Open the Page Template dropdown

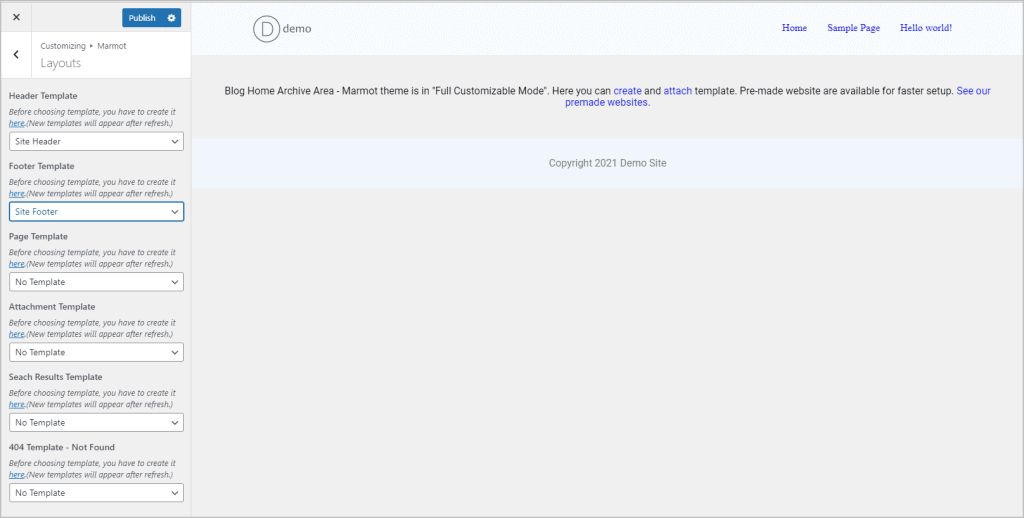96,282
